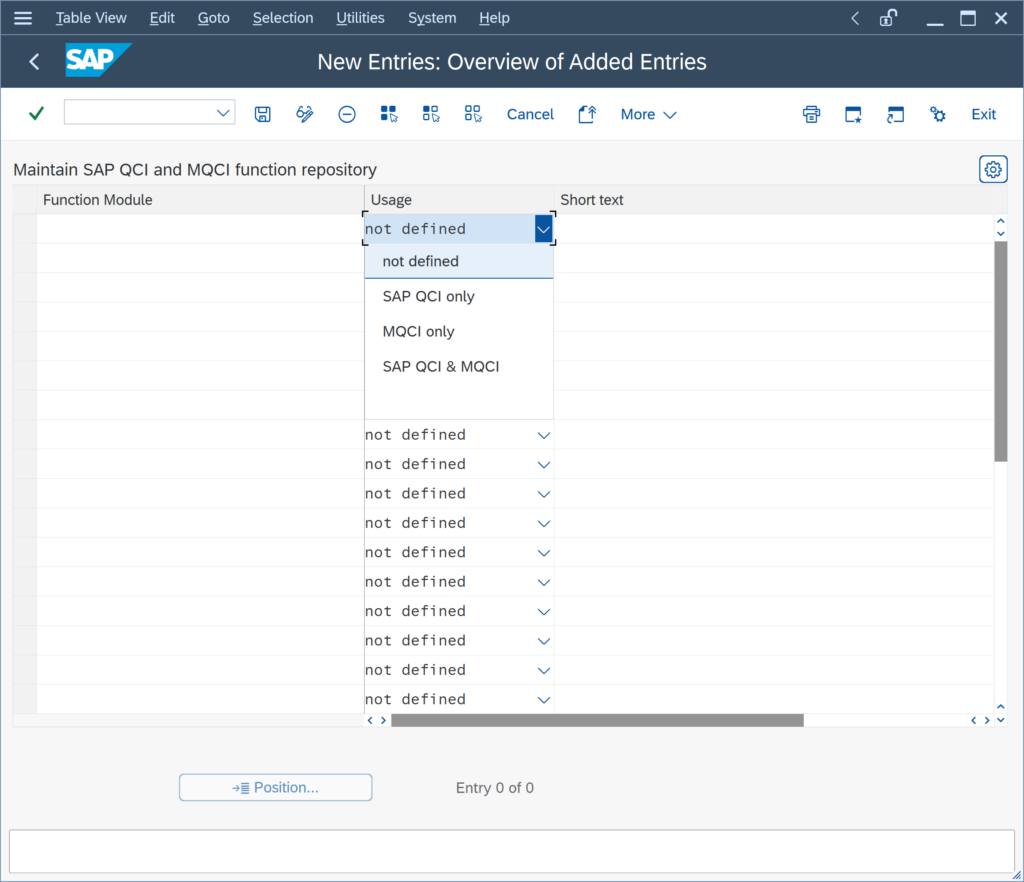
Task: Click the left chevron in the title bar
Action: tap(855, 18)
